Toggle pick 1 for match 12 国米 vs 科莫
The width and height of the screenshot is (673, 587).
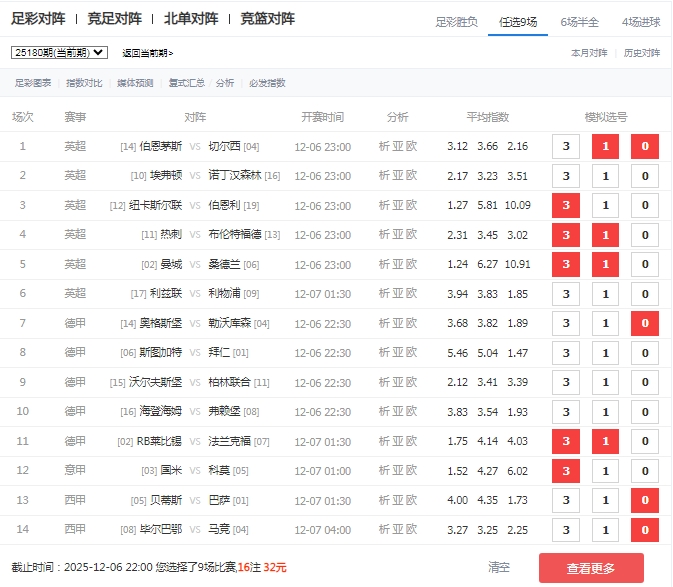pyautogui.click(x=605, y=471)
